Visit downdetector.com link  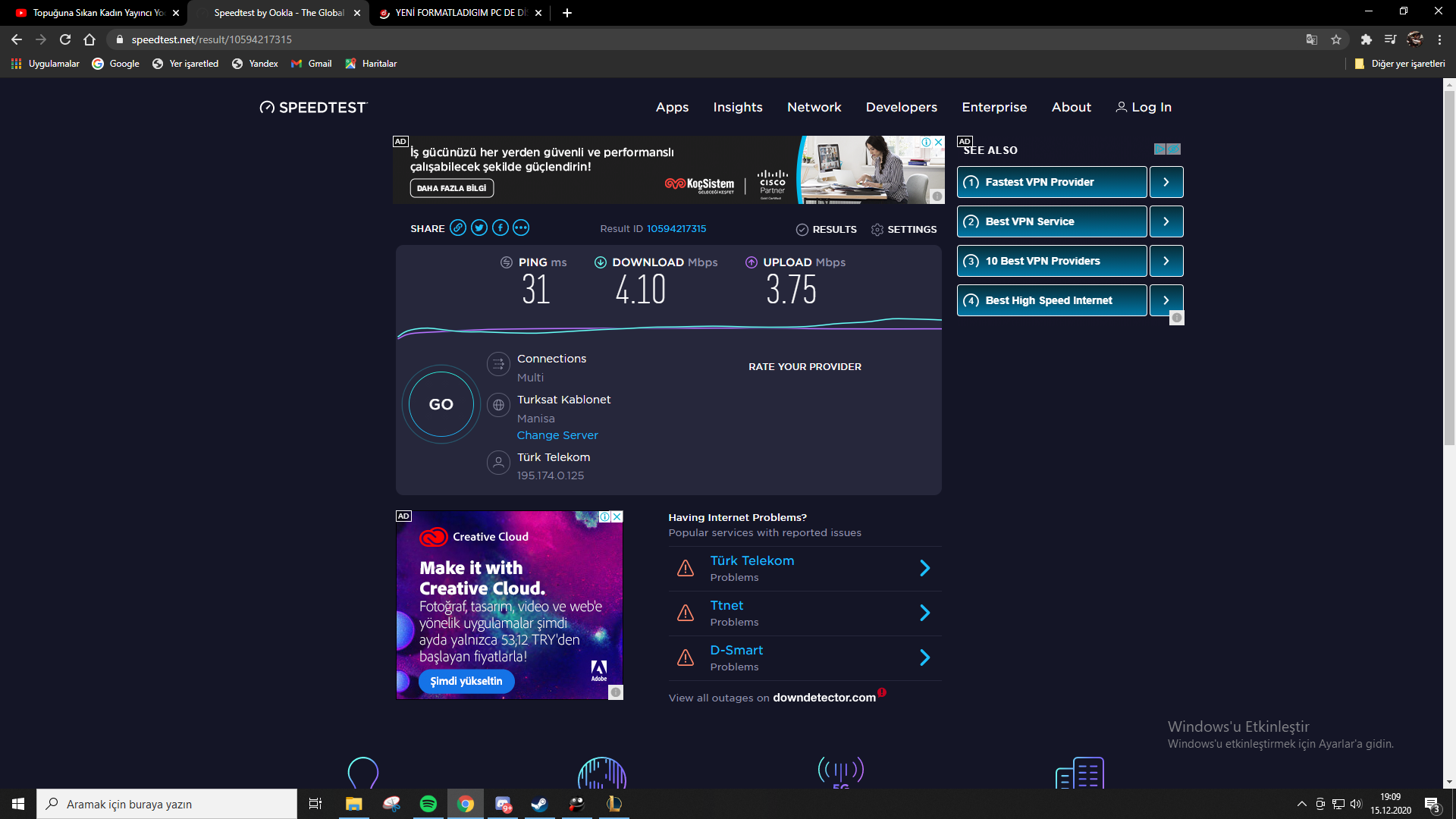[x=824, y=698]
